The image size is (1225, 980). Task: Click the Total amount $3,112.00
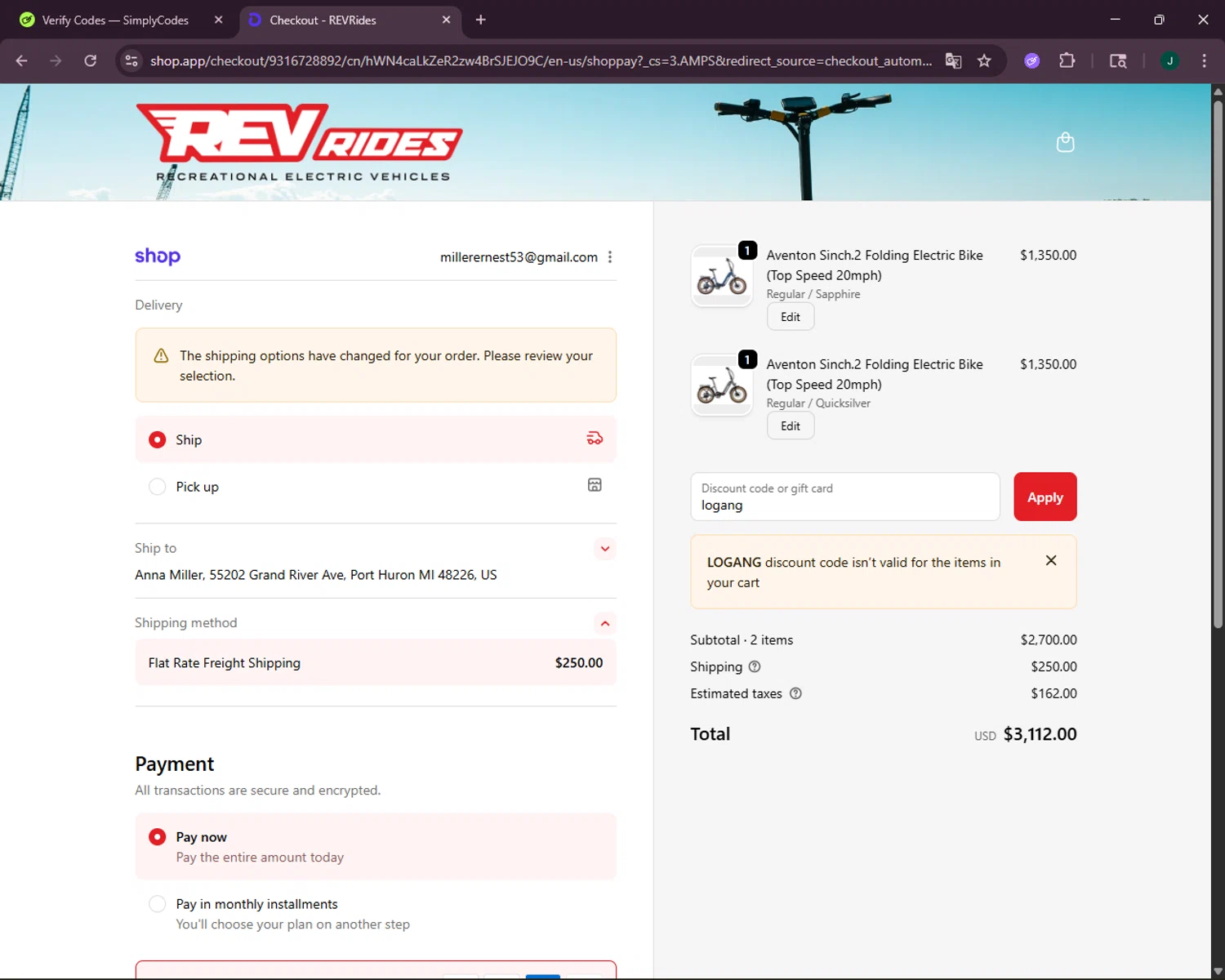[1040, 734]
